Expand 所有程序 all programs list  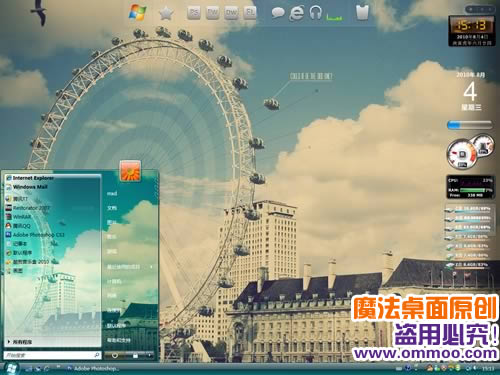tap(20, 342)
